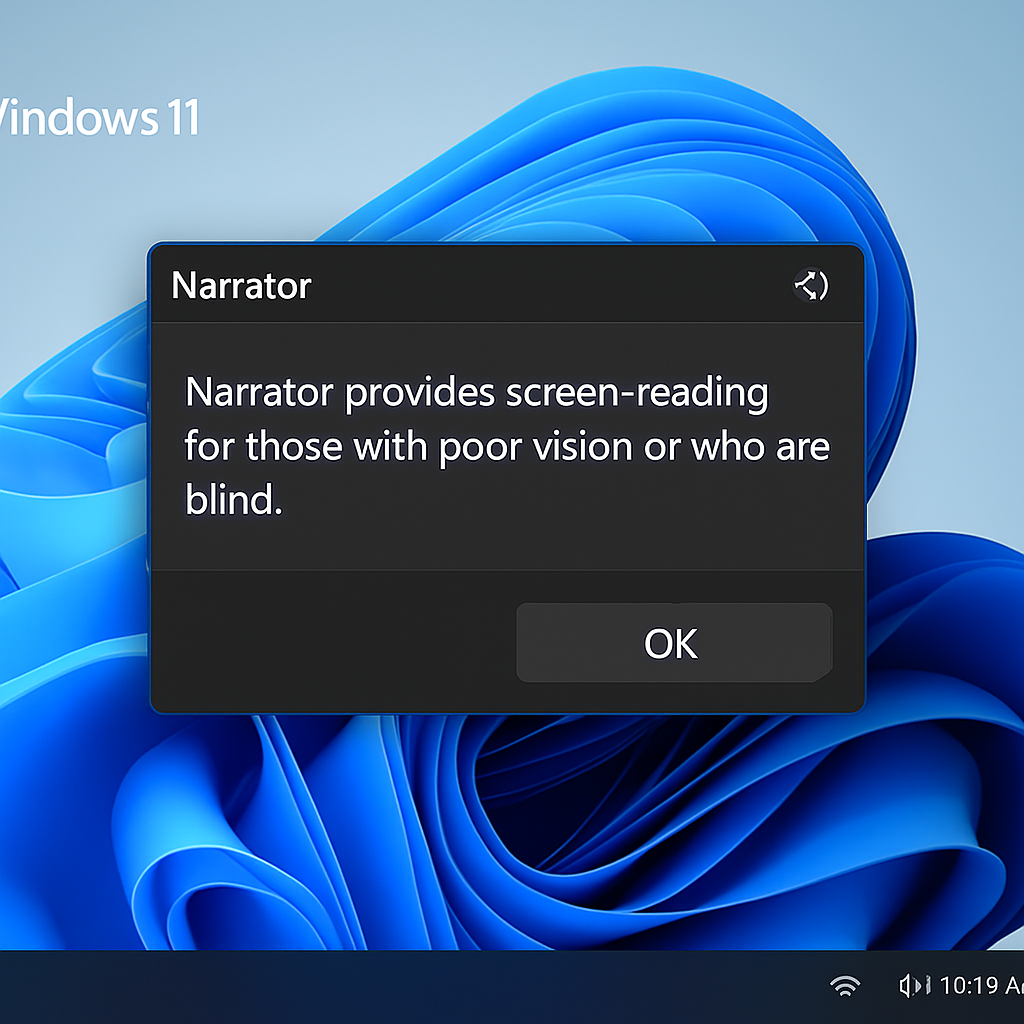Click the word "blind." in the message
This screenshot has height=1024, width=1024.
(x=234, y=500)
